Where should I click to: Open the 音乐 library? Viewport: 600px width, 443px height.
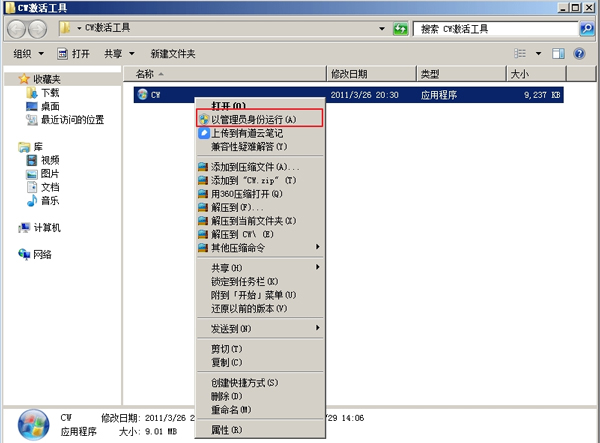coord(50,200)
